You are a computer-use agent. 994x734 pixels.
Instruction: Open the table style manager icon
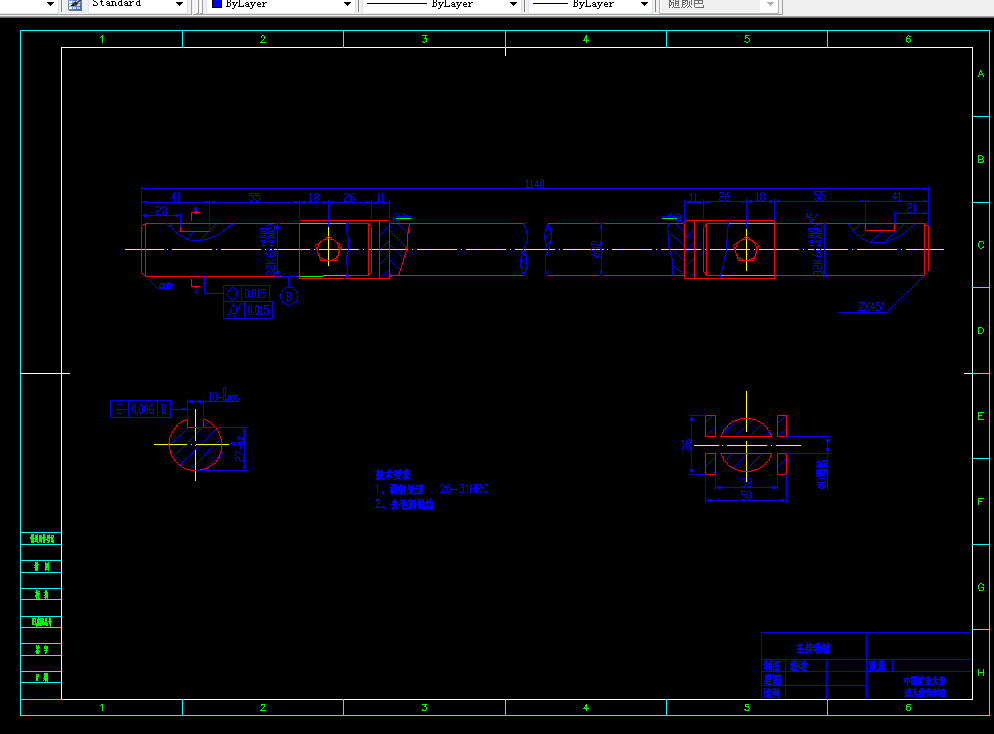coord(75,4)
